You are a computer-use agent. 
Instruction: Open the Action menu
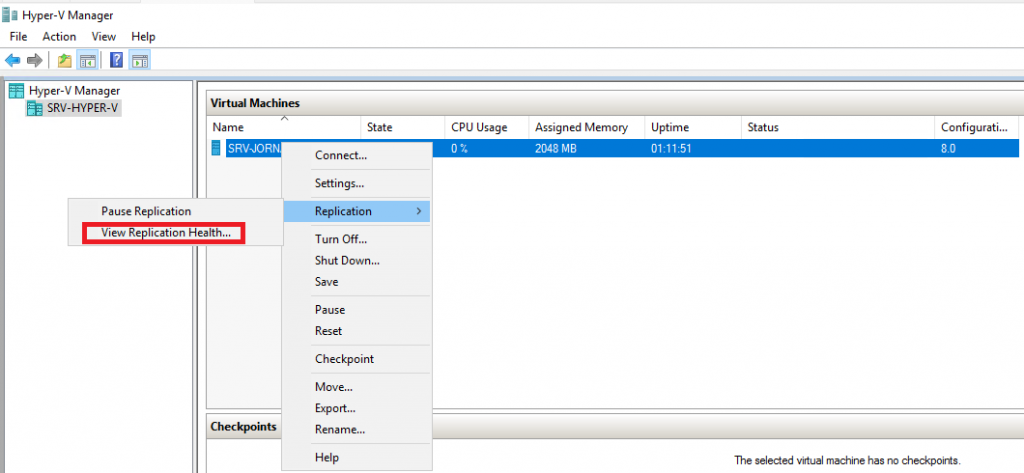click(59, 36)
